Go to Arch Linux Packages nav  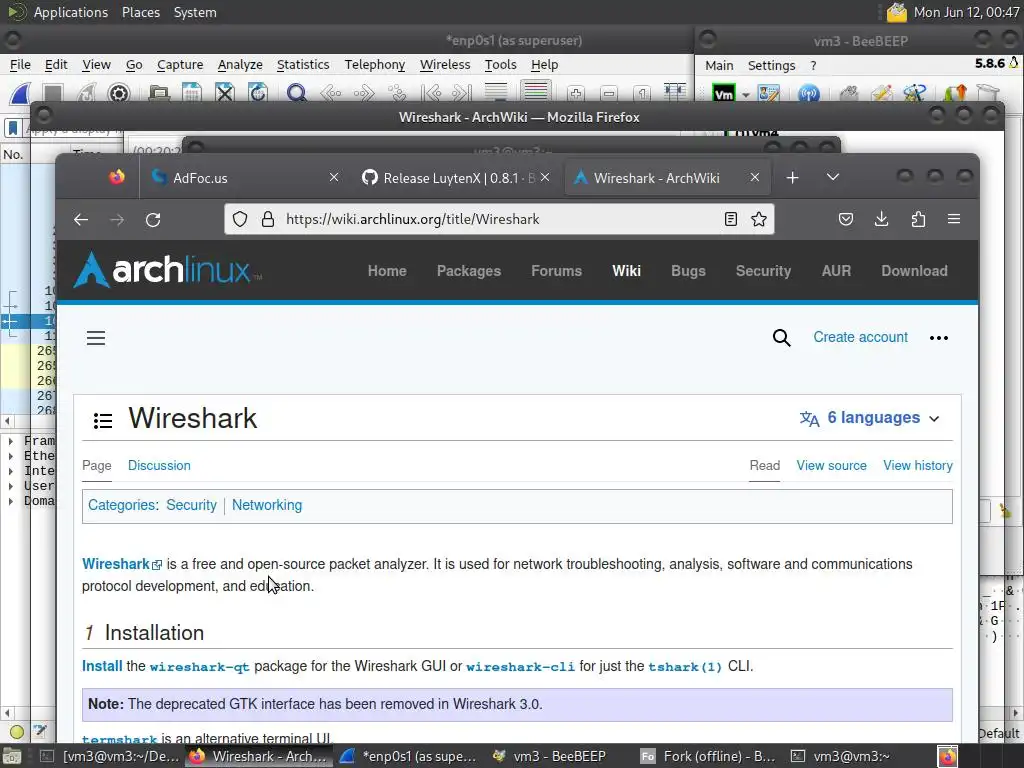pyautogui.click(x=469, y=271)
